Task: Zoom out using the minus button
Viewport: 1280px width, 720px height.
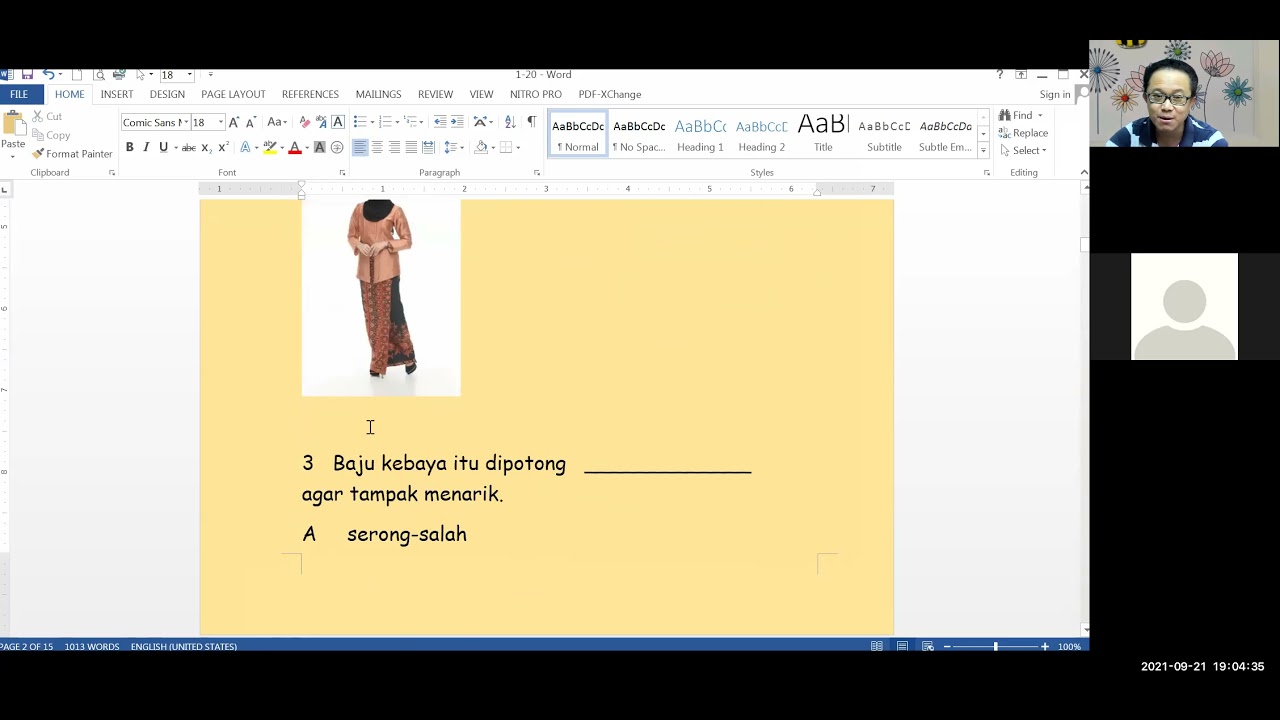Action: (x=946, y=646)
